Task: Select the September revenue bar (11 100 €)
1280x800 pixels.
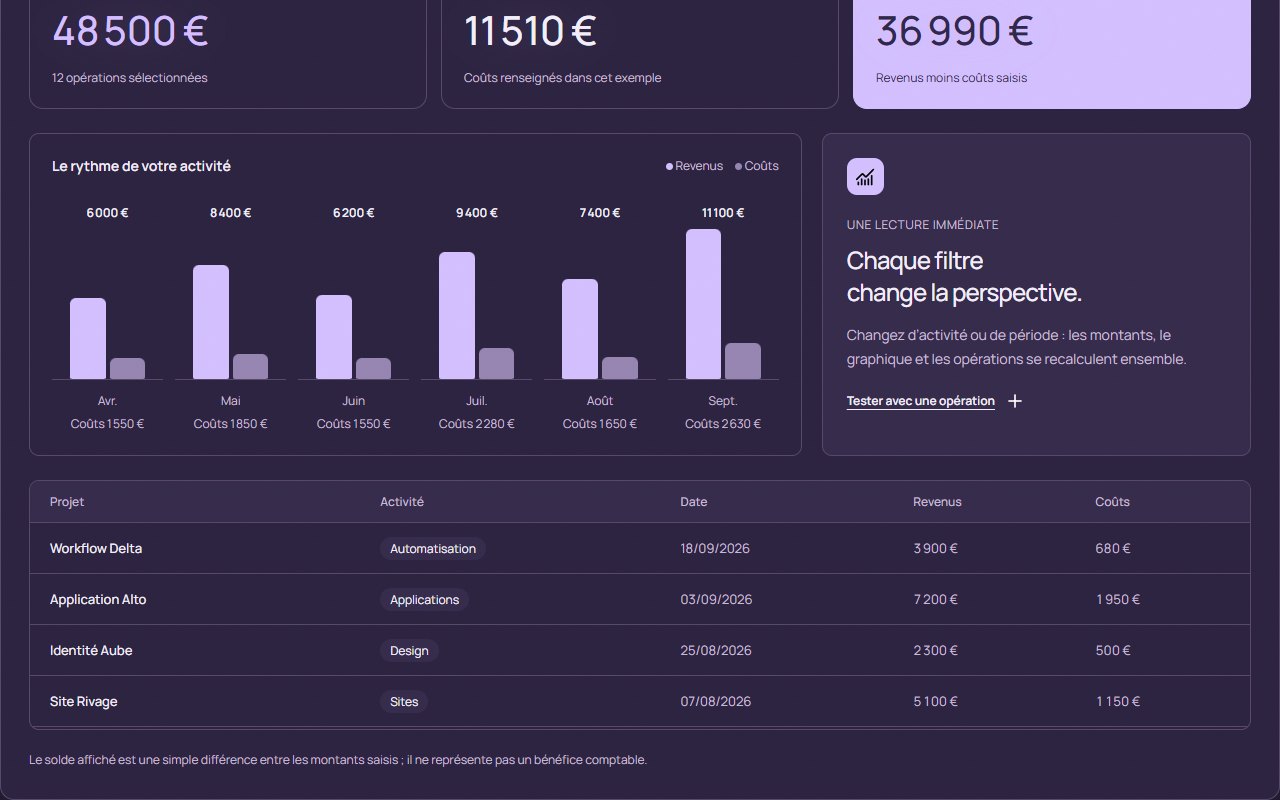Action: [x=703, y=304]
